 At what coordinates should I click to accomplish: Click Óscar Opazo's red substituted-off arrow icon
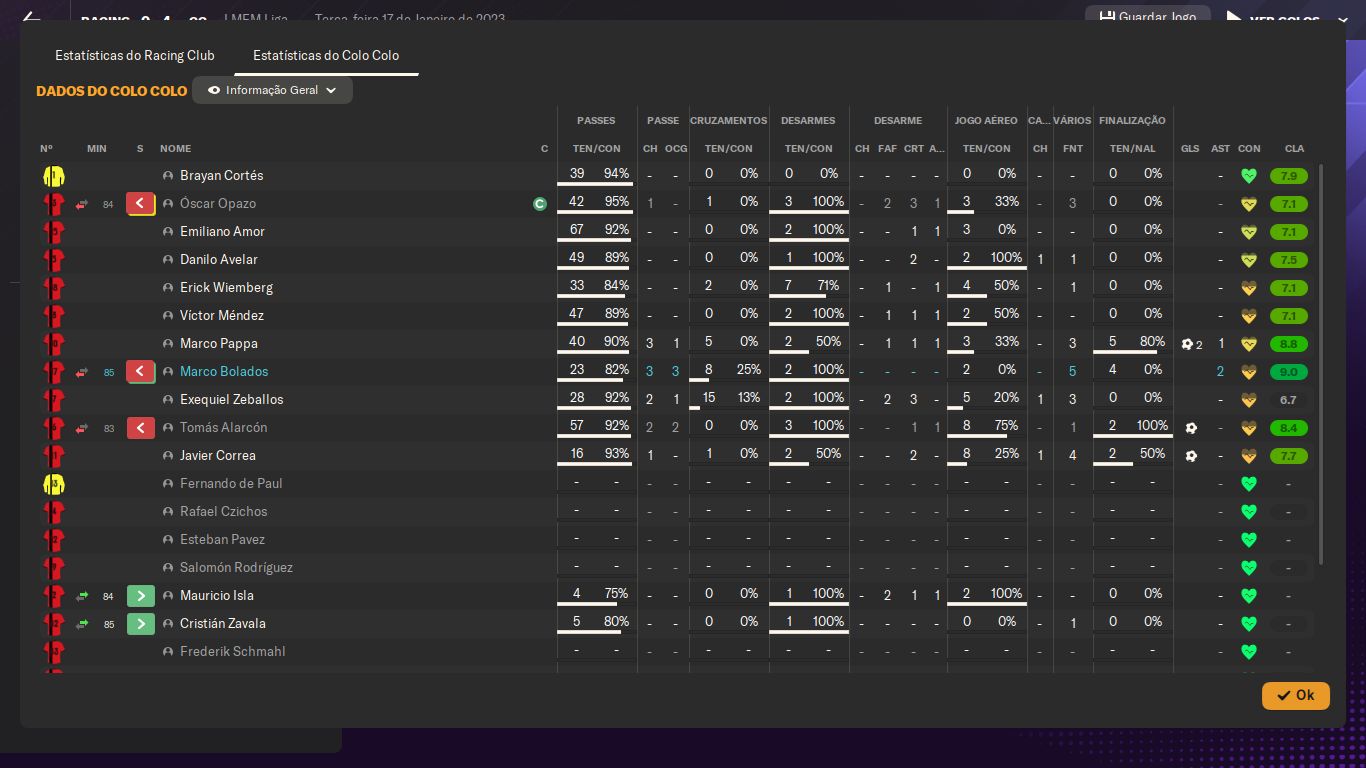pyautogui.click(x=141, y=204)
